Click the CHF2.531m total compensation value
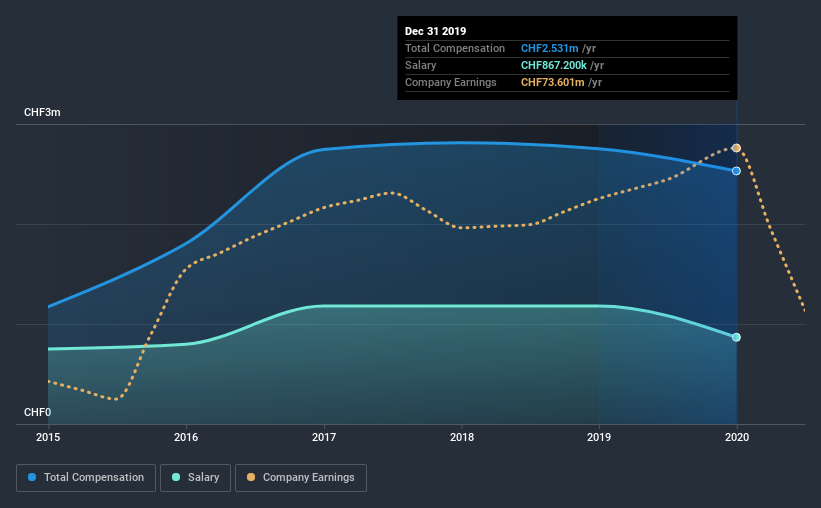 point(549,49)
